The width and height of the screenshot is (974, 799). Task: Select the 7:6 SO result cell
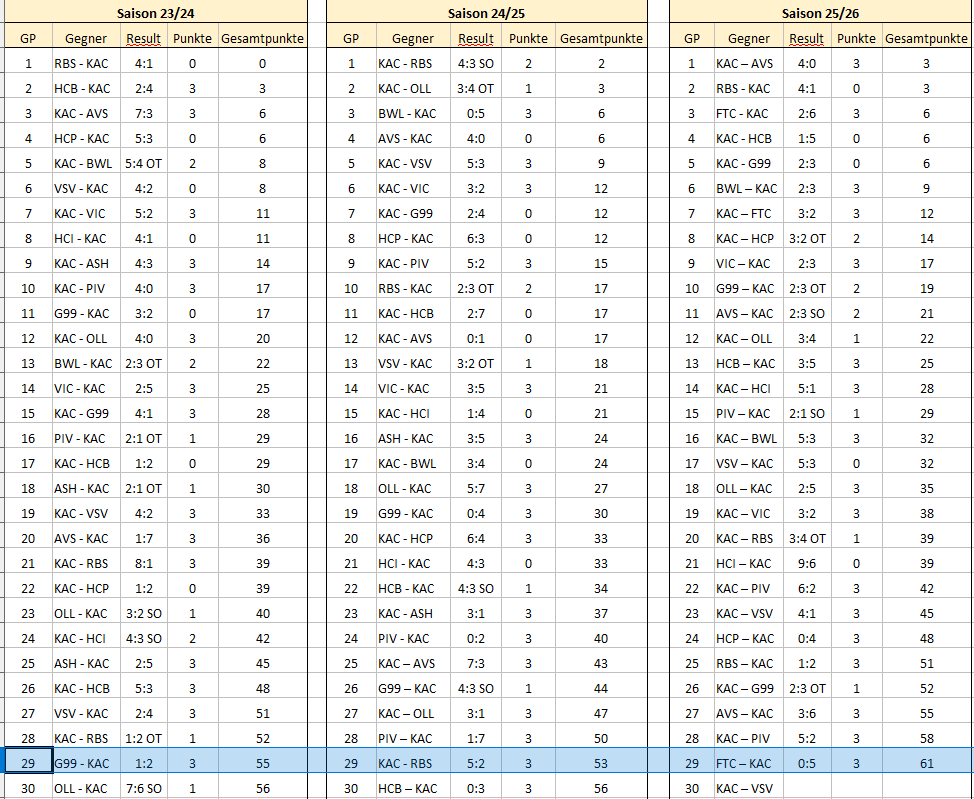[143, 788]
